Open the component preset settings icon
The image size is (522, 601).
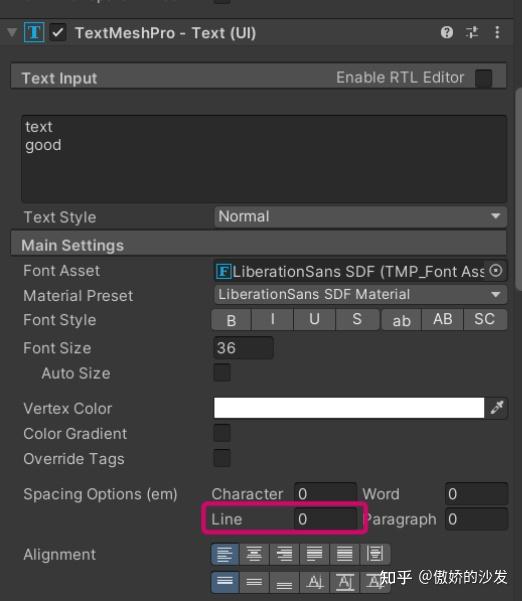[x=472, y=33]
